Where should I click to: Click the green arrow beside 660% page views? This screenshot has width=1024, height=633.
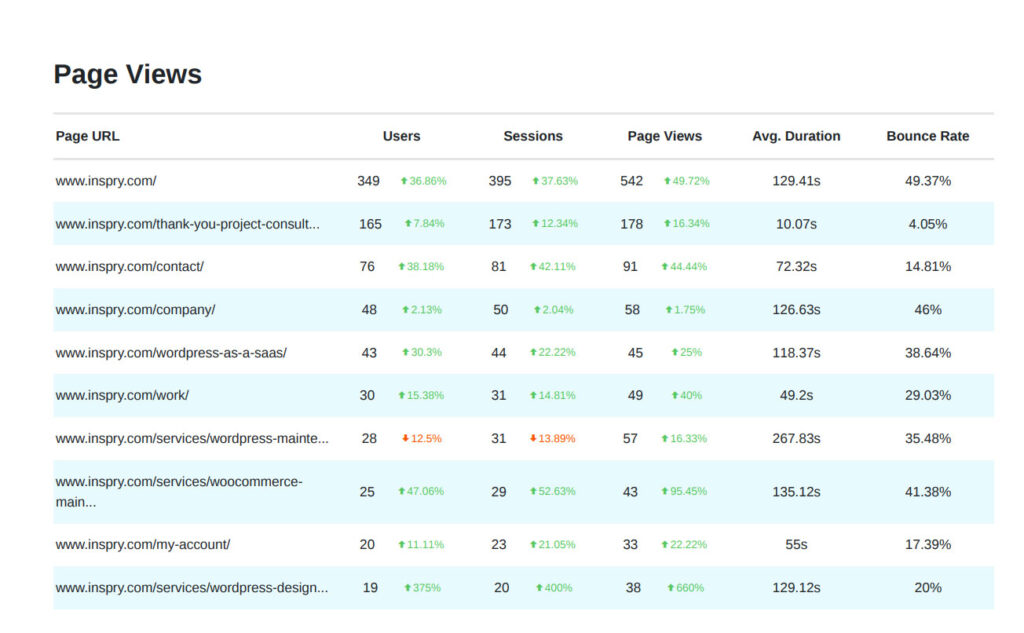click(x=671, y=588)
